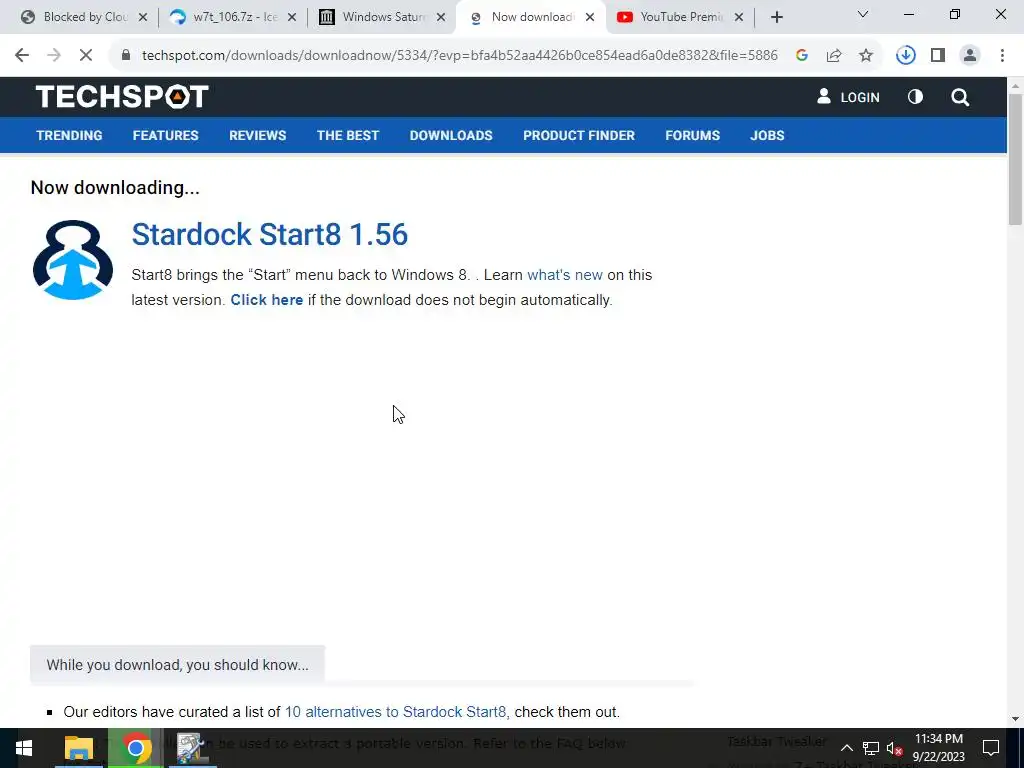The image size is (1024, 768).
Task: Stop loading the page
Action: click(86, 56)
